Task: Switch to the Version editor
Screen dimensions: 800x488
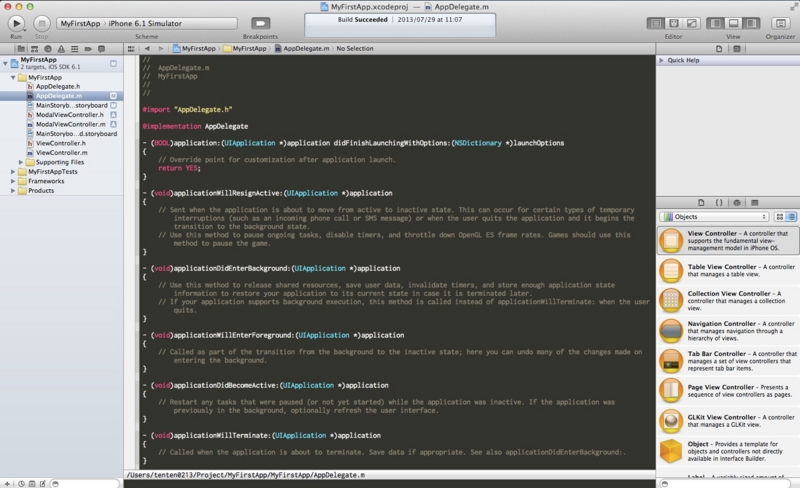Action: (691, 23)
